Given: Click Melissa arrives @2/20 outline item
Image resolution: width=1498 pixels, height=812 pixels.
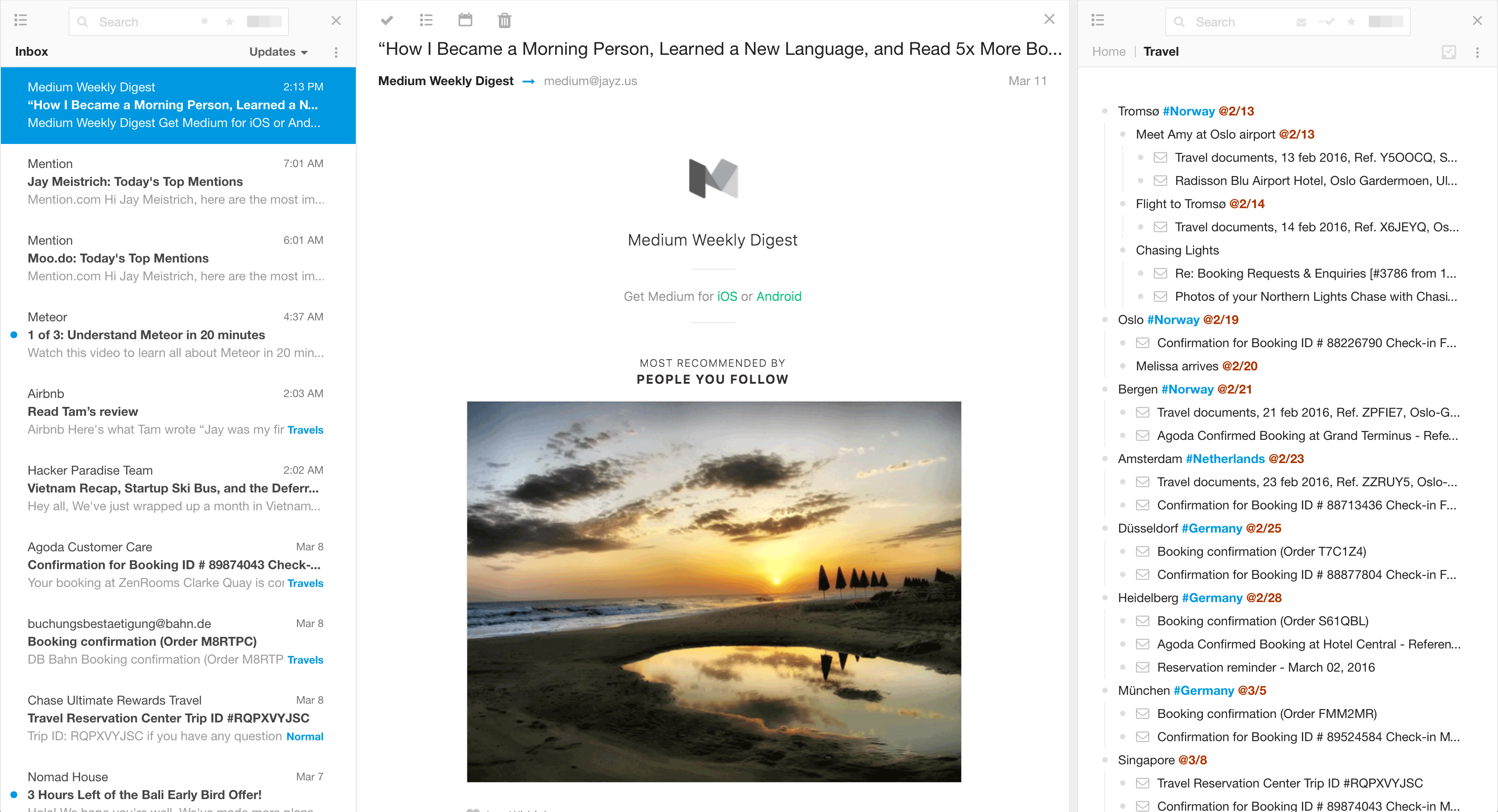Looking at the screenshot, I should (x=1196, y=366).
